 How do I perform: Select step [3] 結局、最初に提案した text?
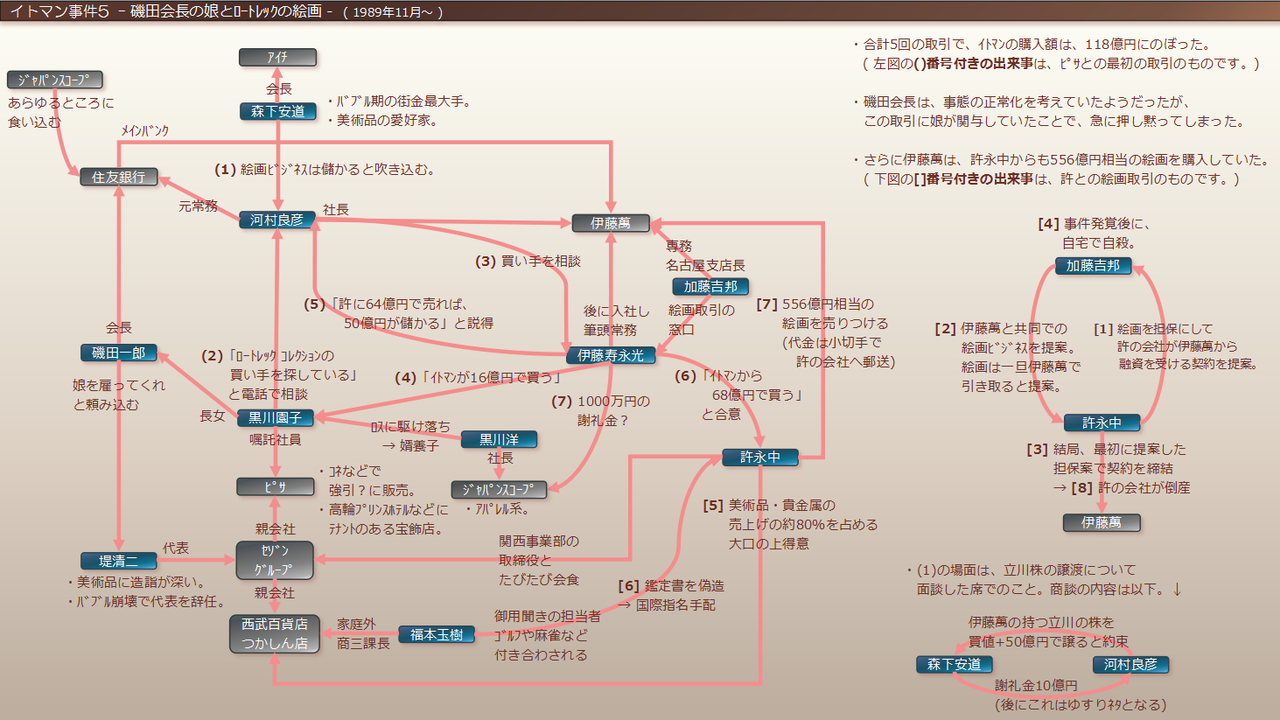point(1108,468)
